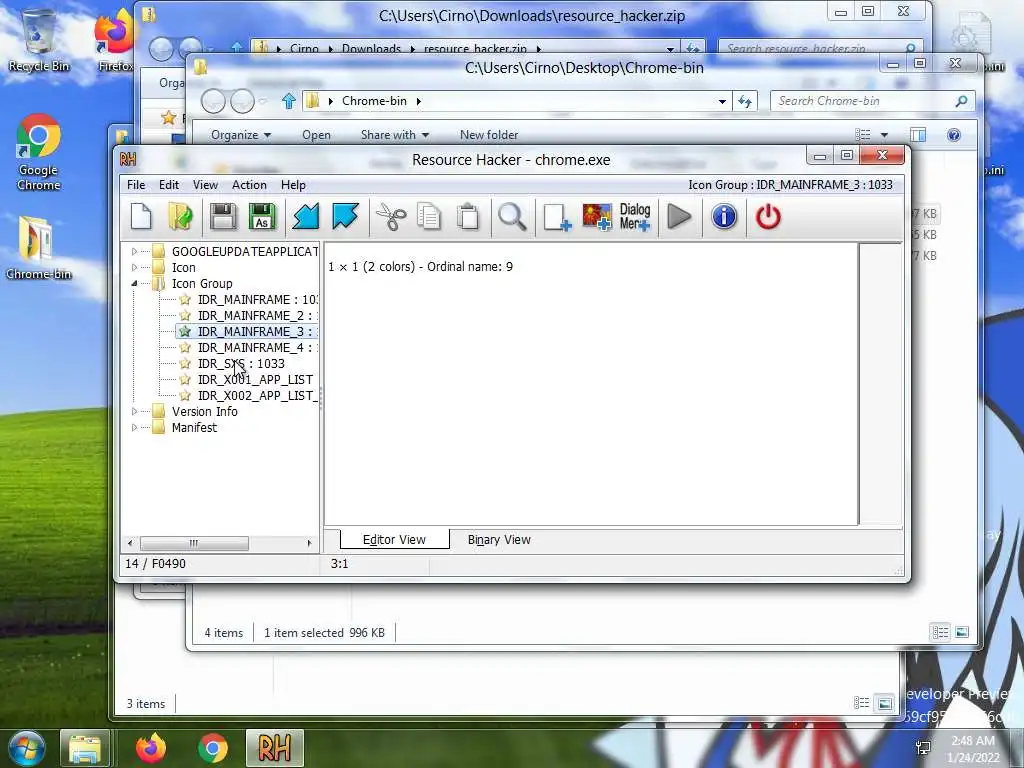Expand the Version Info node
The width and height of the screenshot is (1024, 768).
tap(135, 411)
